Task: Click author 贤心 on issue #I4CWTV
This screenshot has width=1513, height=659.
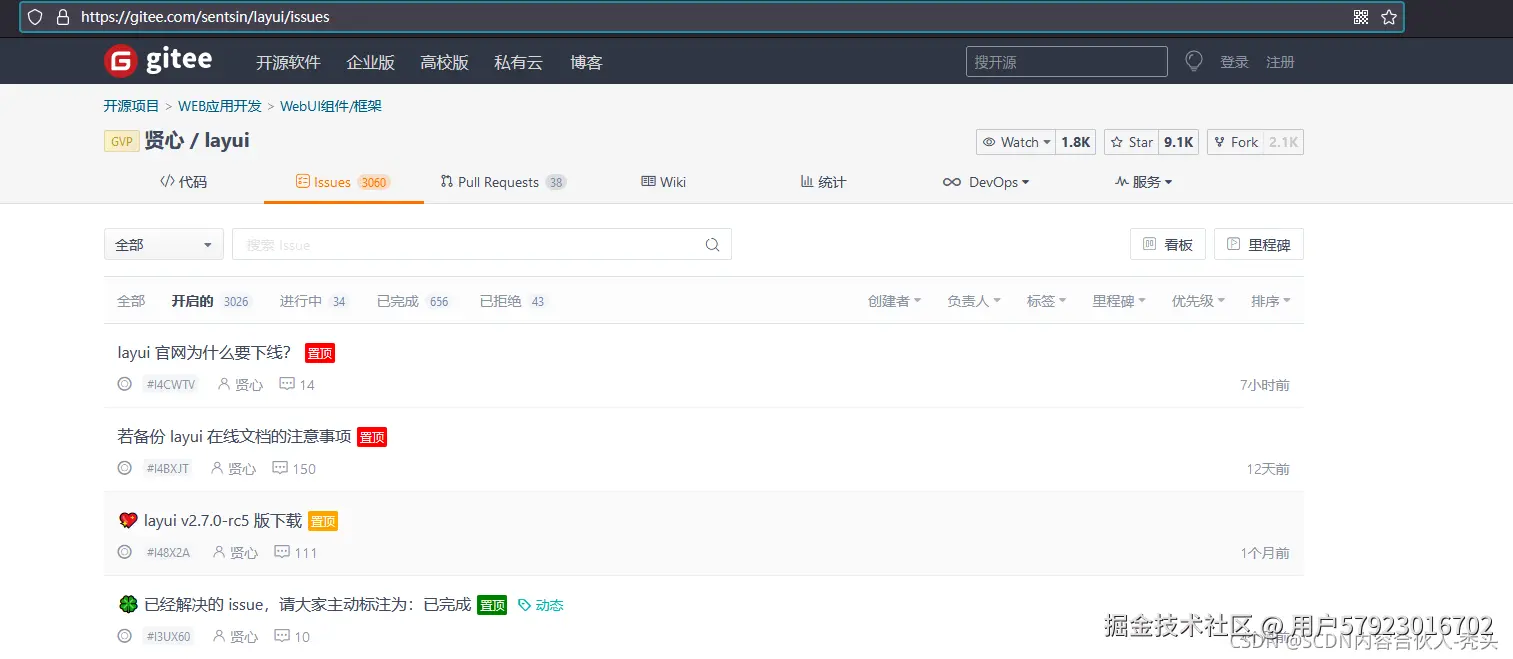Action: (x=241, y=384)
